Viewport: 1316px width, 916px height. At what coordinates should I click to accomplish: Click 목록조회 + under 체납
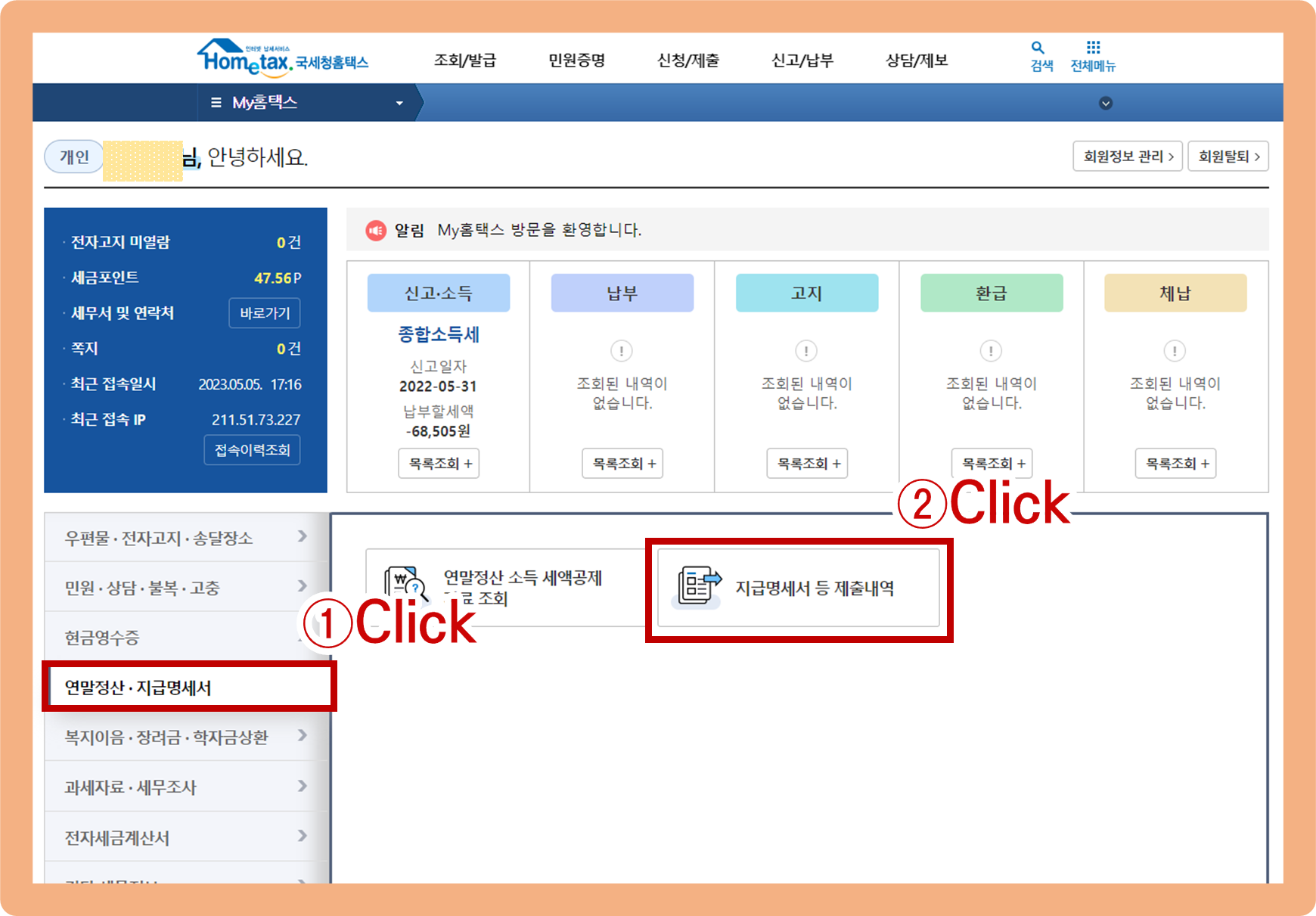pyautogui.click(x=1176, y=464)
